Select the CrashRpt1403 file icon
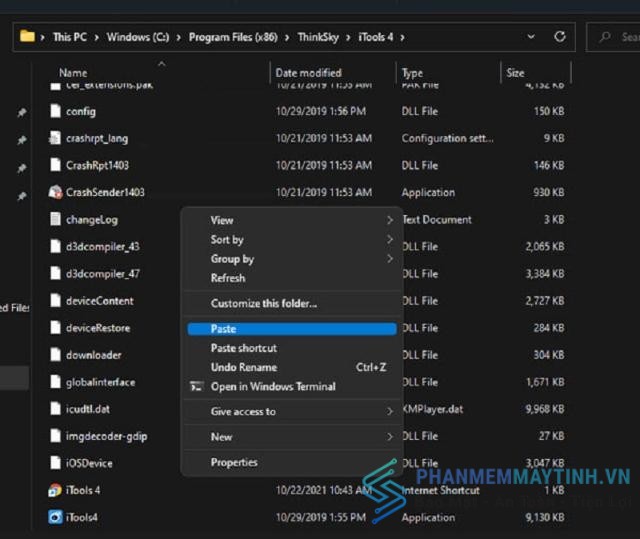Image resolution: width=640 pixels, height=539 pixels. 55,165
